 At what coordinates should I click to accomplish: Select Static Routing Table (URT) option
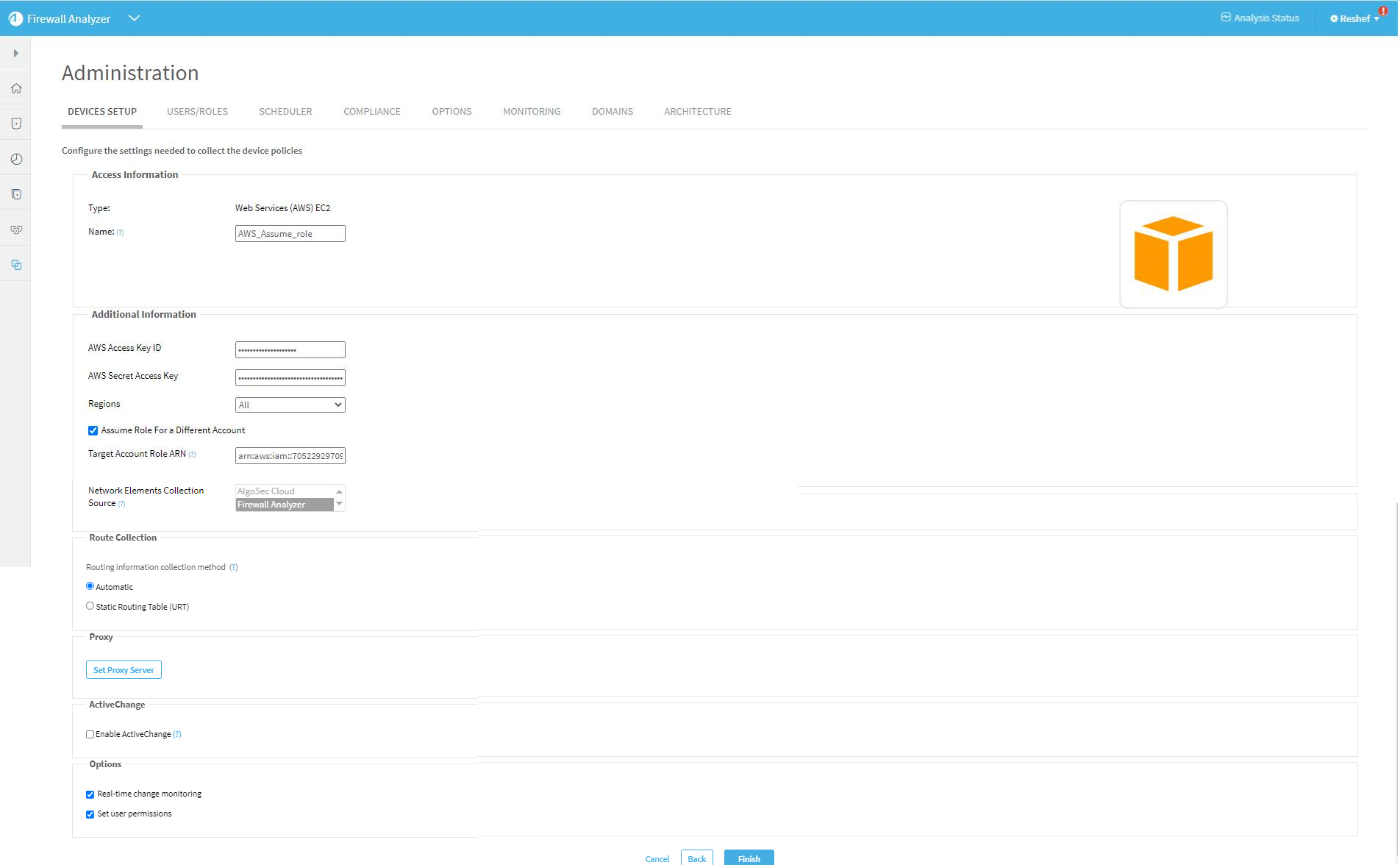(90, 606)
